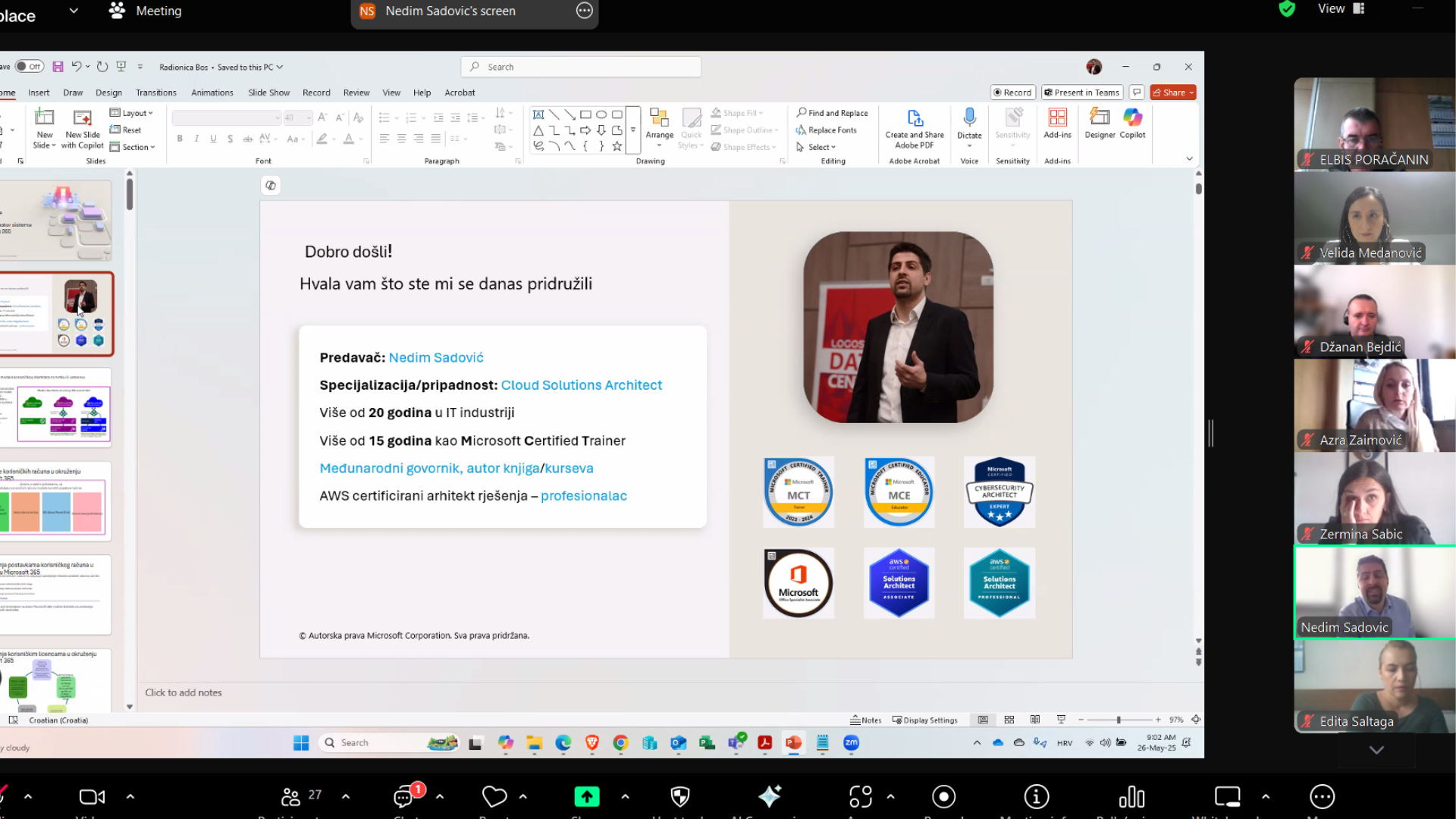Click the Redo icon in quick access toolbar
This screenshot has width=1456, height=819.
click(x=102, y=67)
